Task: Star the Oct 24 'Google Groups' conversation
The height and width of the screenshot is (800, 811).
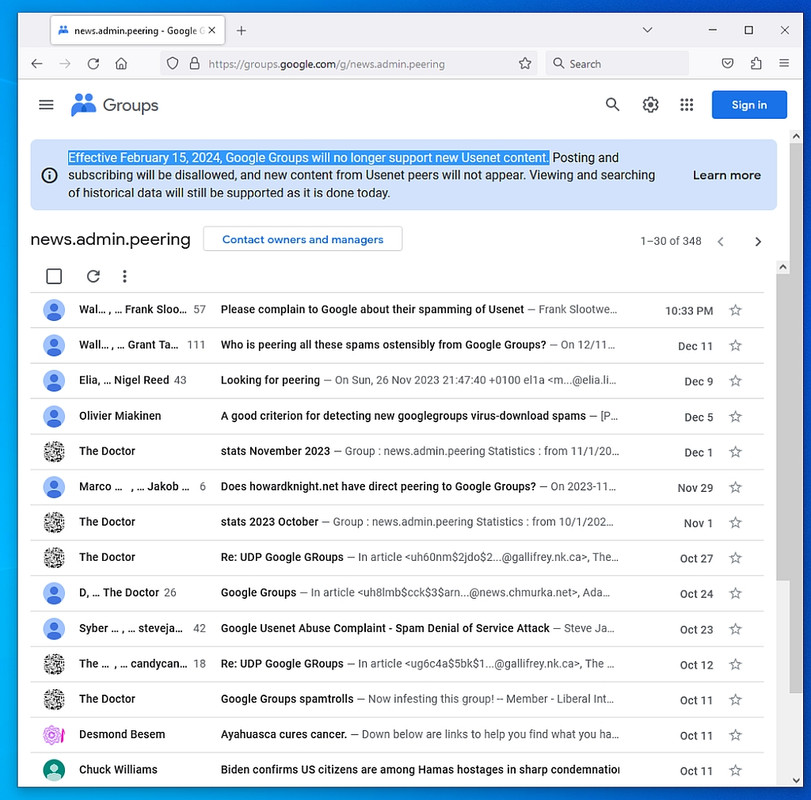Action: coord(735,594)
